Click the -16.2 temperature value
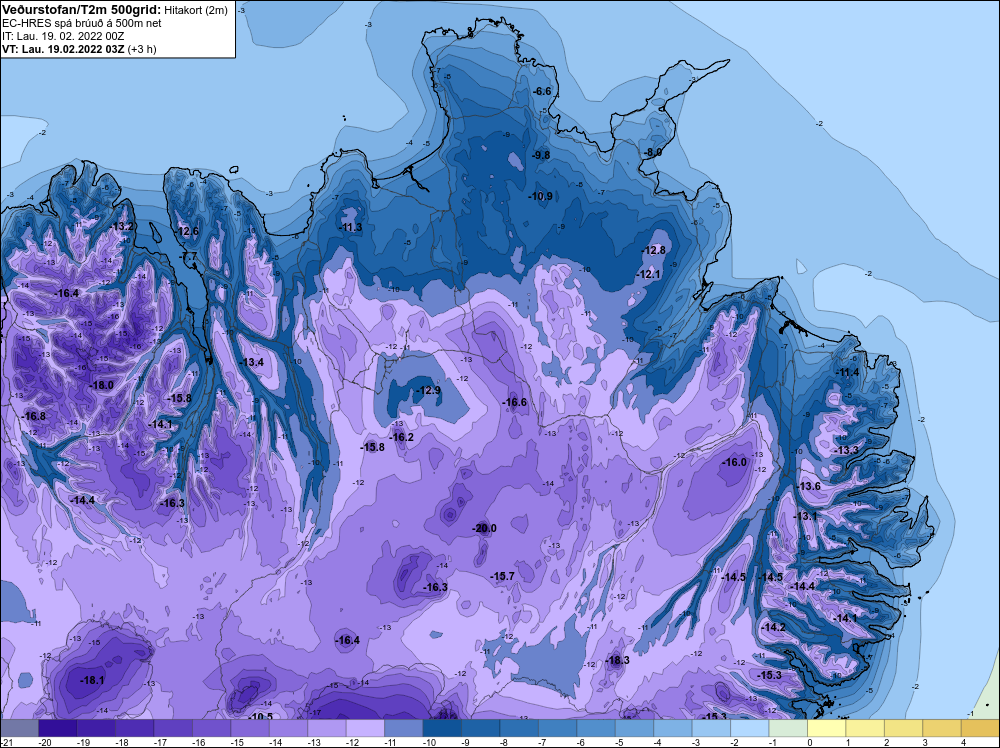The height and width of the screenshot is (748, 1000). pos(402,437)
